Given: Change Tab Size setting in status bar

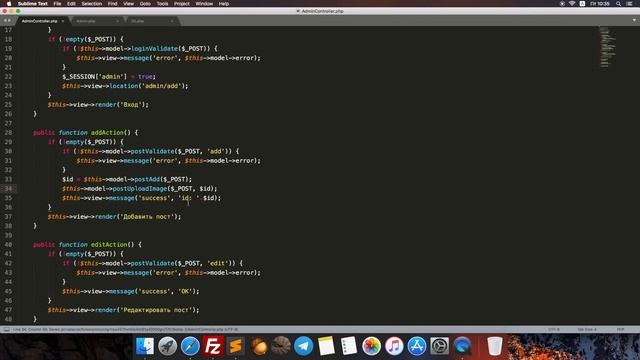Looking at the screenshot, I should 587,329.
